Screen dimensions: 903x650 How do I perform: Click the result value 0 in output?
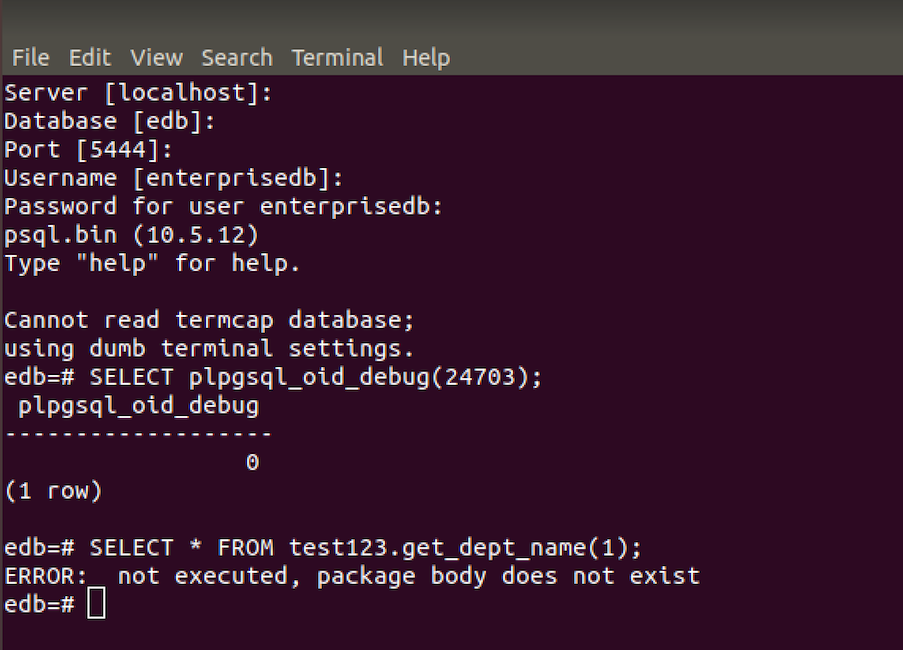(252, 463)
